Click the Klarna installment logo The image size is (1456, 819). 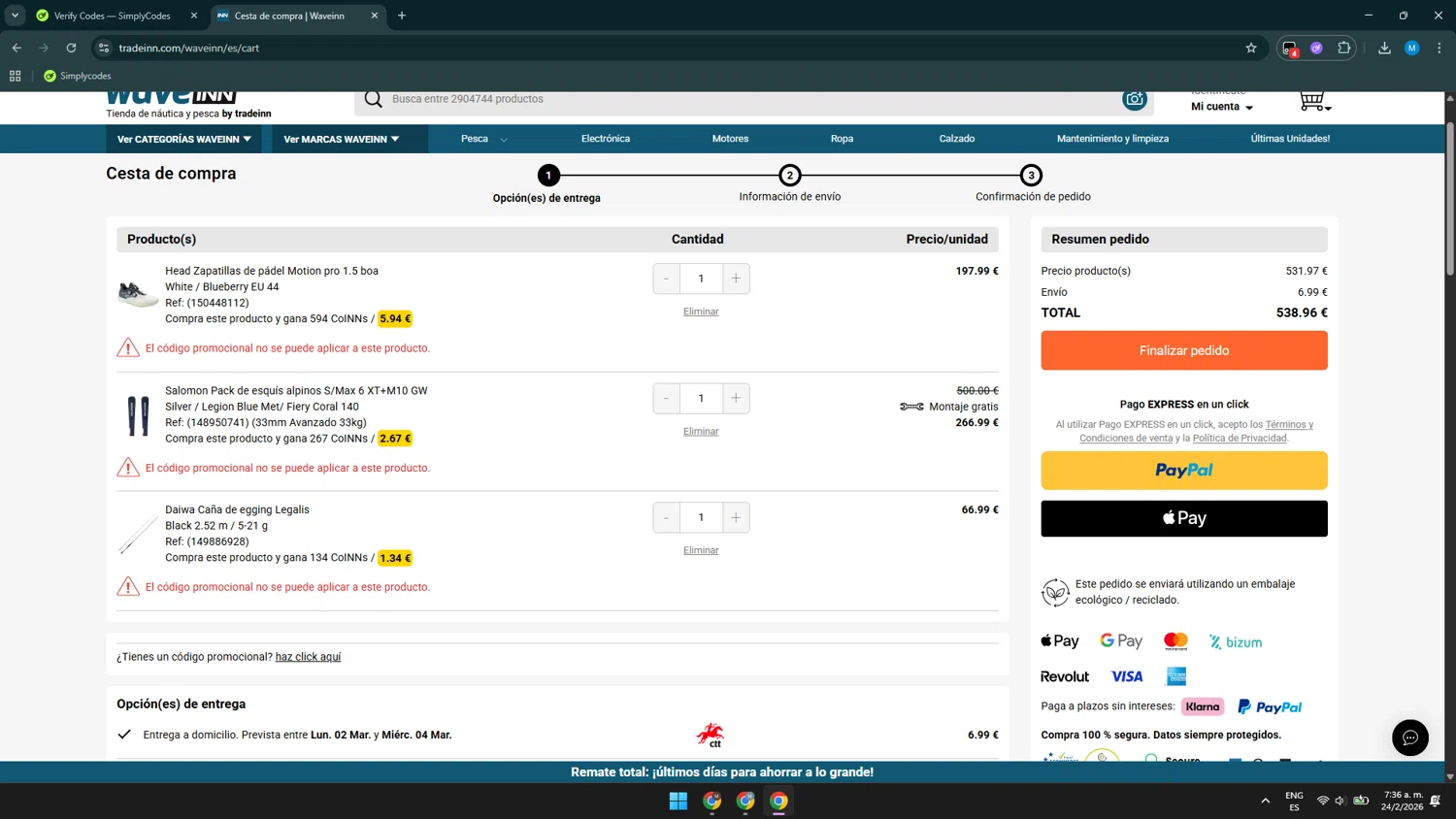[x=1202, y=706]
